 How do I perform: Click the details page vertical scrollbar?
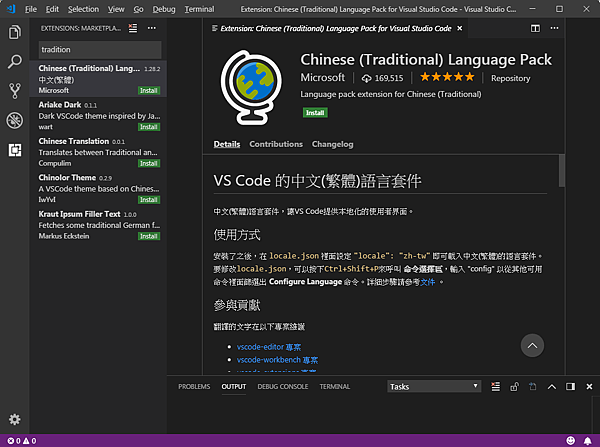(x=561, y=171)
